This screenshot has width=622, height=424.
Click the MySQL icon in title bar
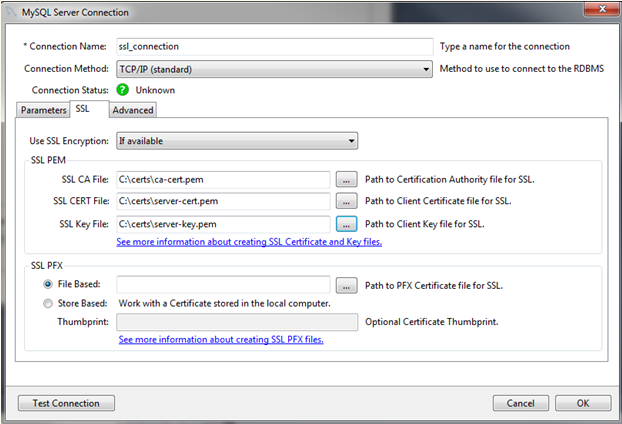pos(11,12)
